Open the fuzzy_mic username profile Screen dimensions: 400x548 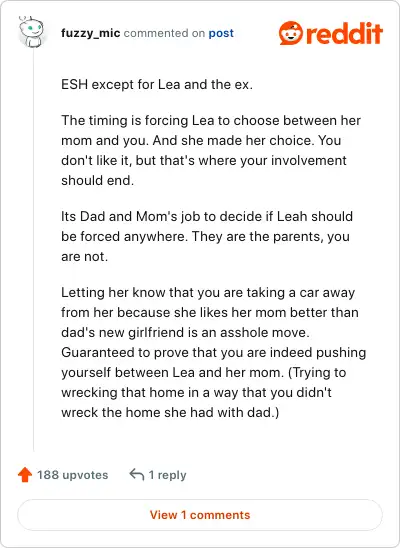pyautogui.click(x=90, y=33)
